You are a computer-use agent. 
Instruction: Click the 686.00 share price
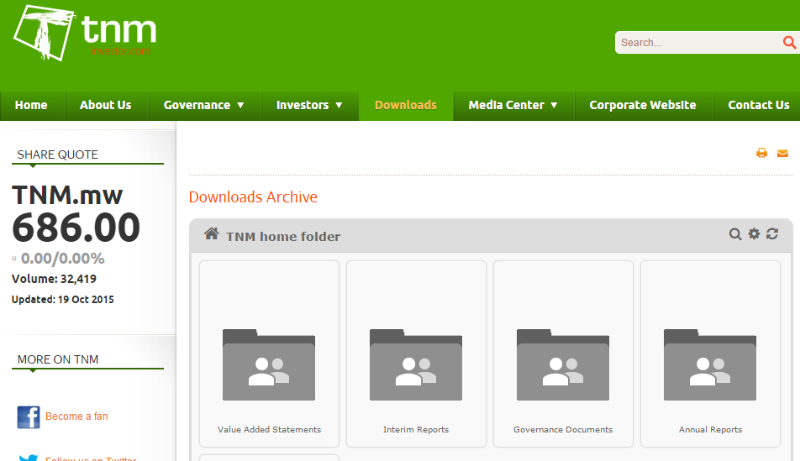click(76, 227)
